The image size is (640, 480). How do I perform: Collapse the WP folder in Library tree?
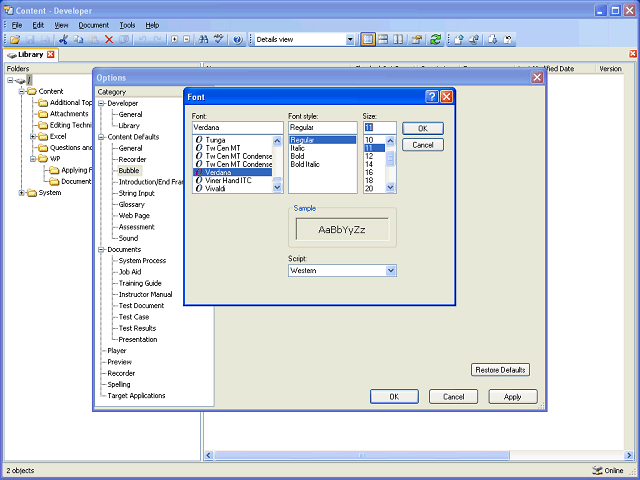tap(33, 159)
